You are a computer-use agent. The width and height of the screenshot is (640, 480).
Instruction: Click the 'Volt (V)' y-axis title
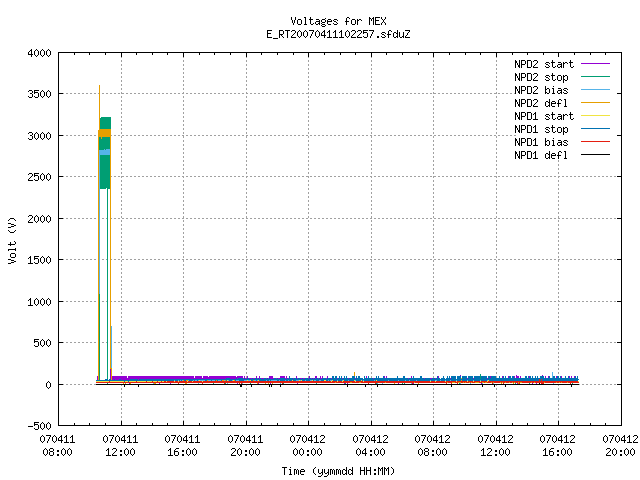tap(13, 240)
